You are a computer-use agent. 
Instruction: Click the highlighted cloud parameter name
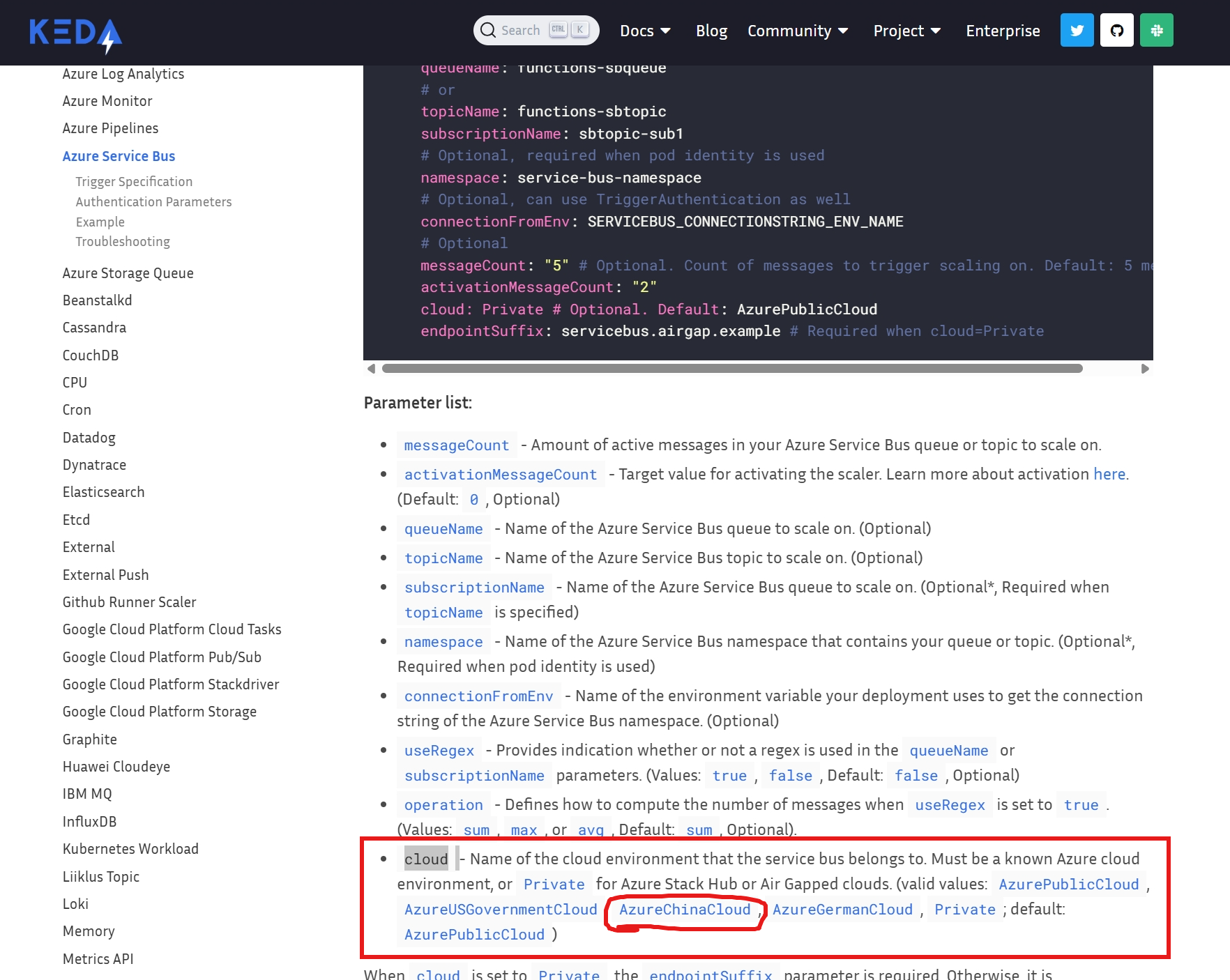tap(426, 859)
